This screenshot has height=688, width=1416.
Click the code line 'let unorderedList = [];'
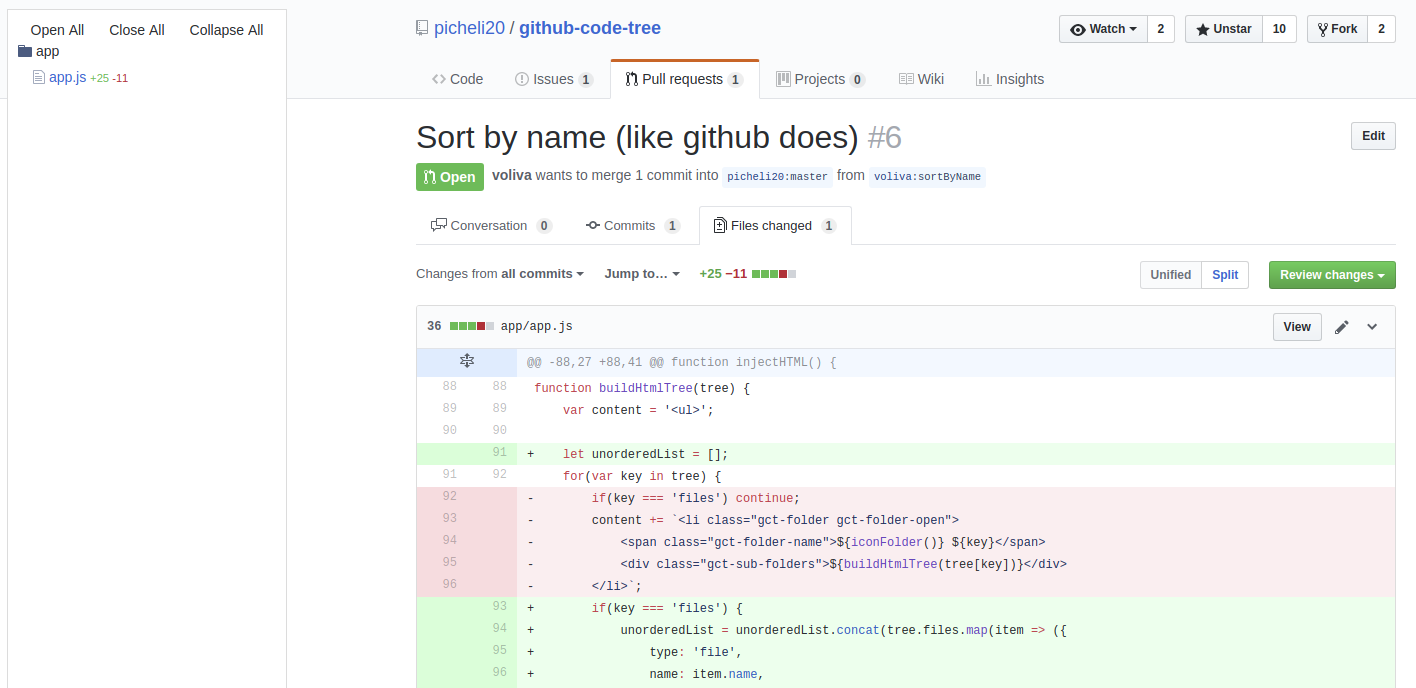coord(645,454)
